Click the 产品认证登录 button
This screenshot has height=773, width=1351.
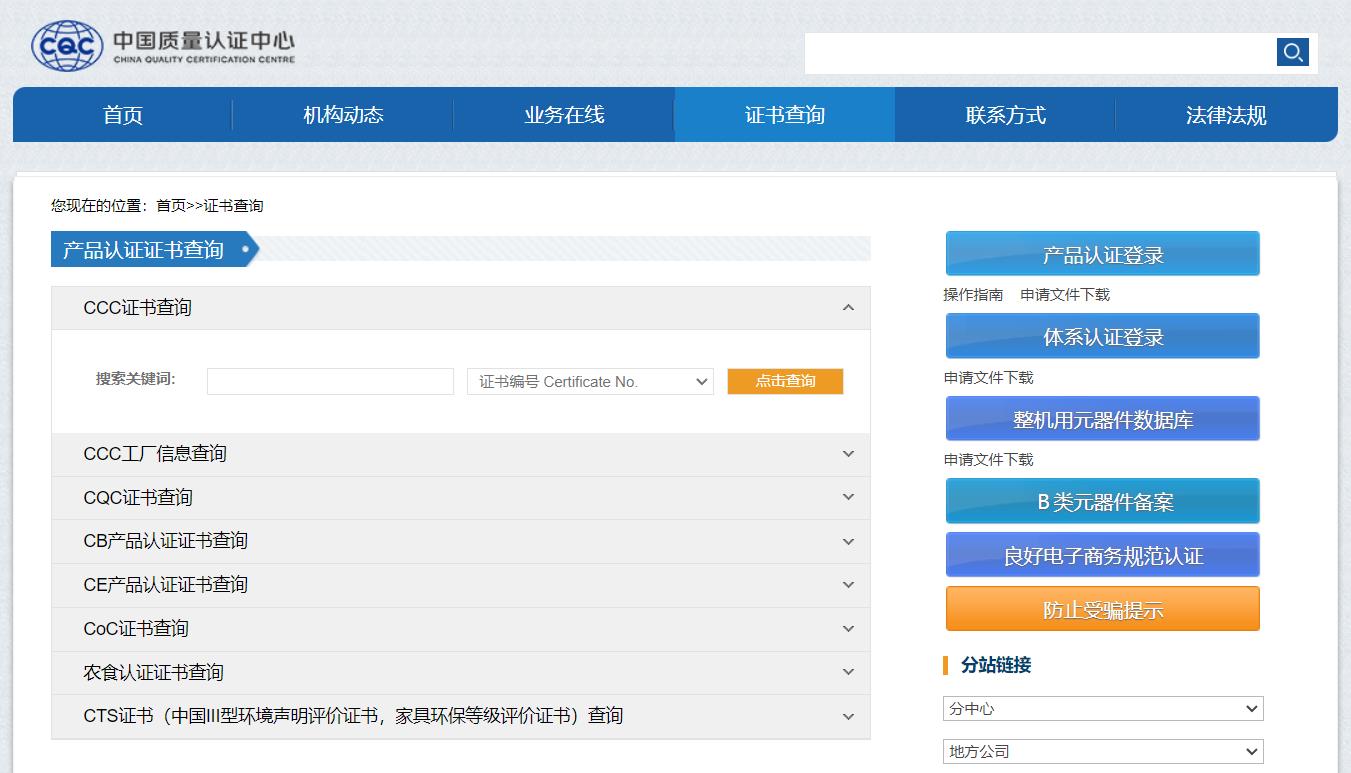(x=1102, y=254)
